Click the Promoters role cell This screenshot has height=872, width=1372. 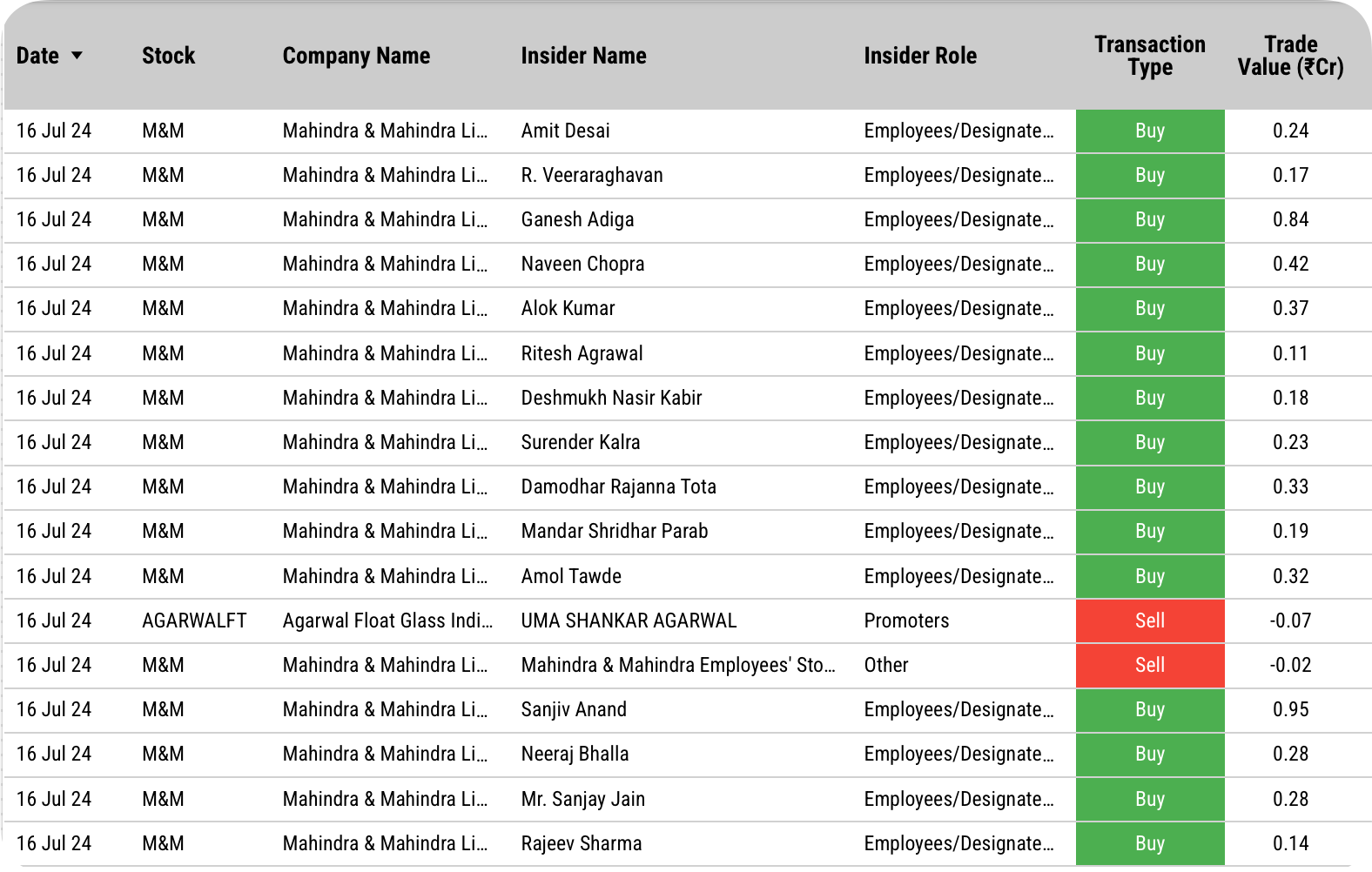(906, 620)
